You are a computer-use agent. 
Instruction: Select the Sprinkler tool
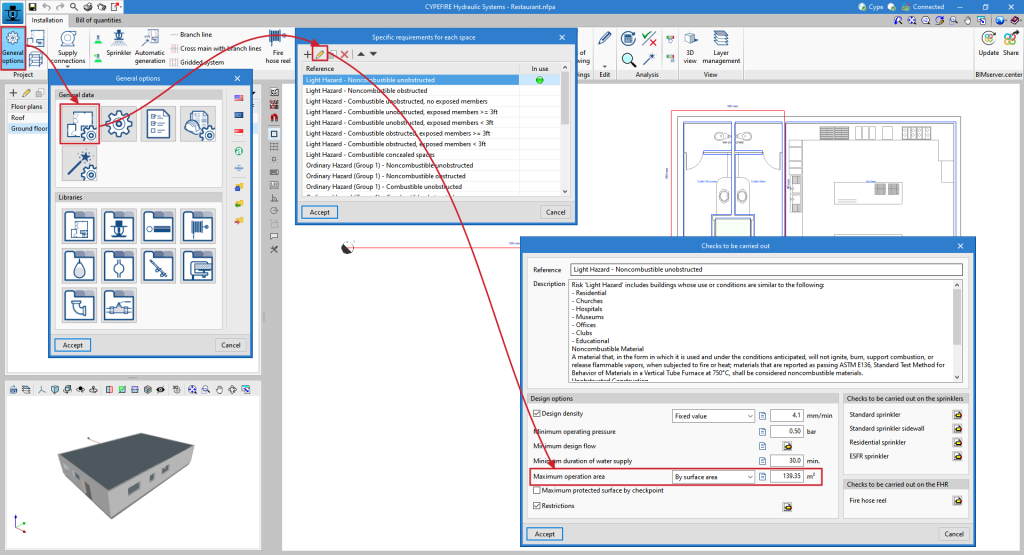(118, 44)
